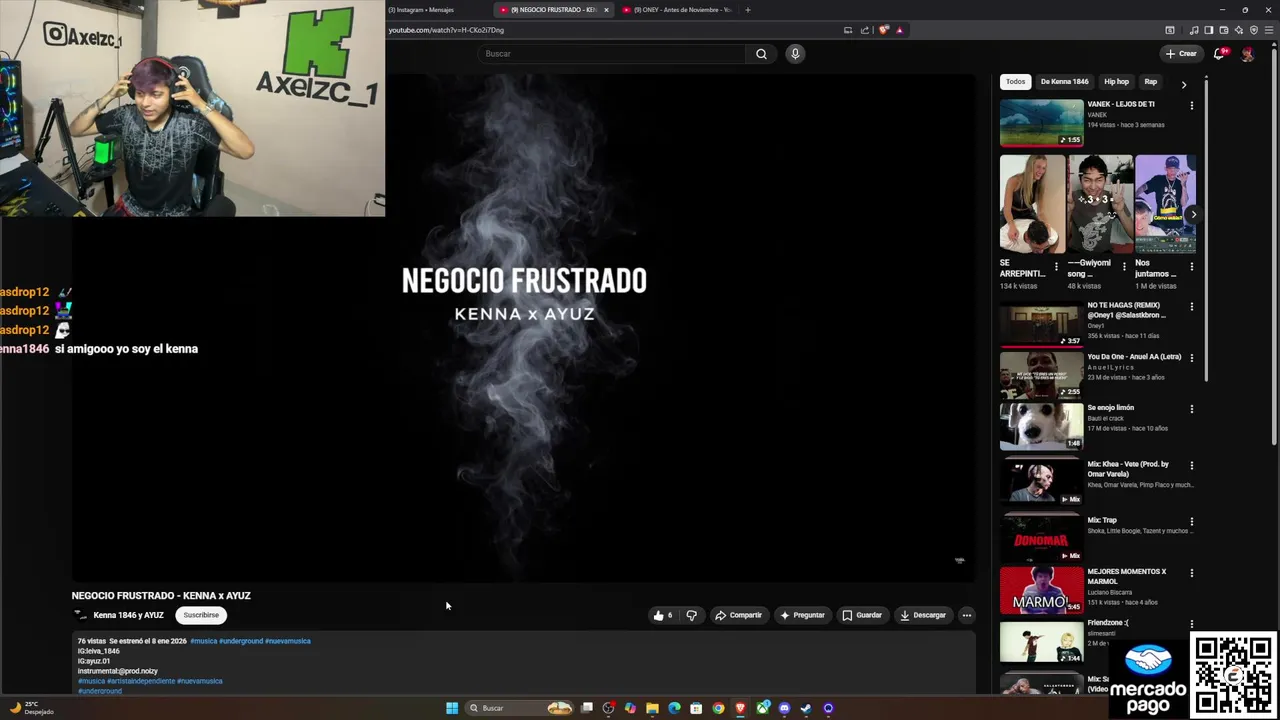1280x720 pixels.
Task: Click the YouTube search input field
Action: click(x=612, y=54)
